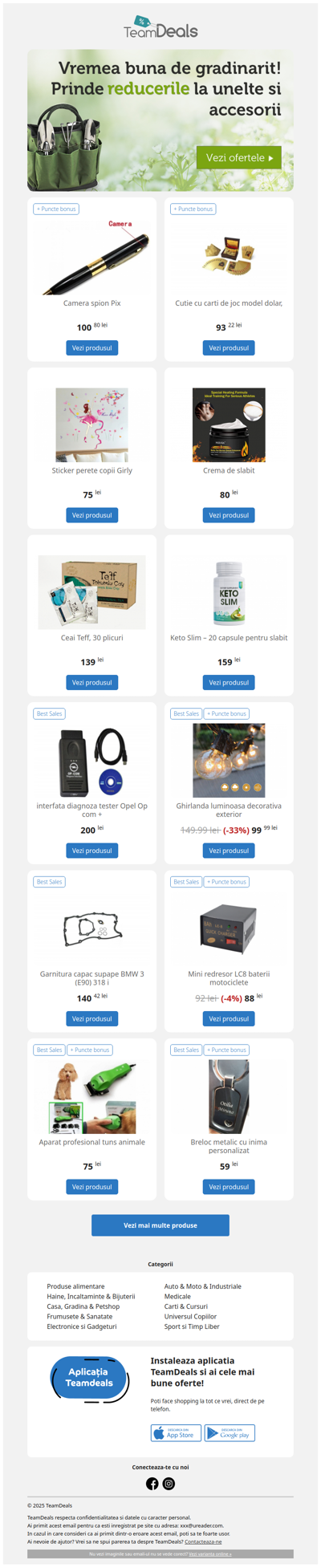Viewport: 321px width, 1568px height.
Task: Open the Instagram icon link
Action: coord(169,1484)
